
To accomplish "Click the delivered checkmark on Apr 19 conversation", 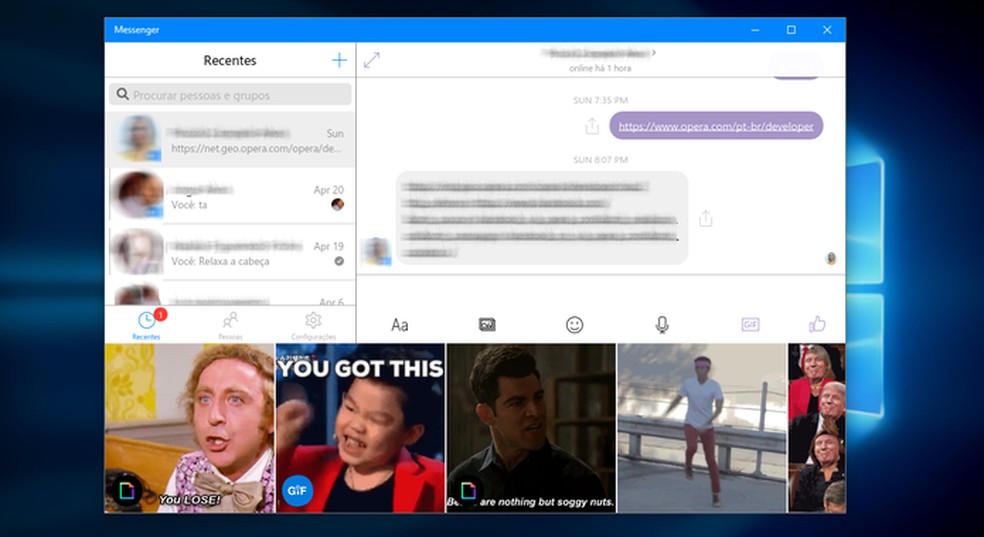I will pyautogui.click(x=339, y=261).
